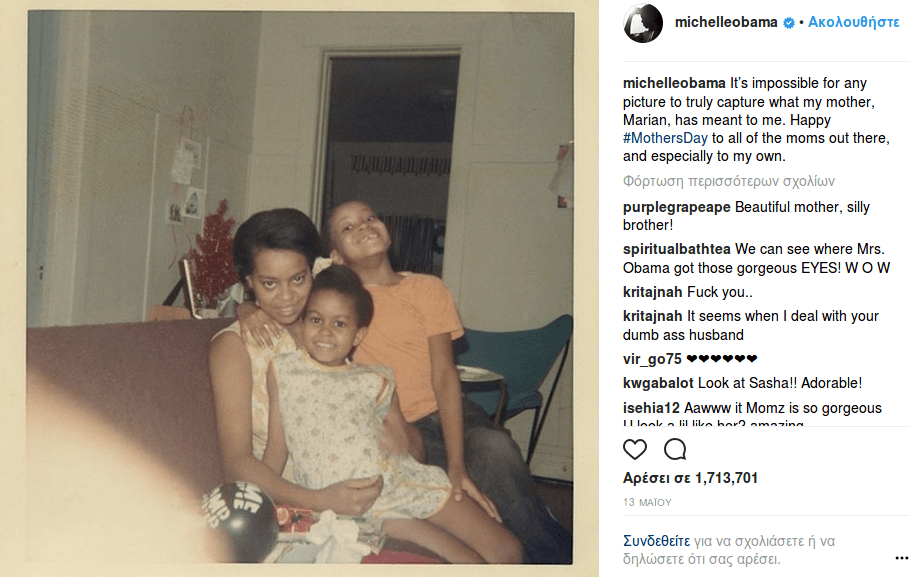Open kwgabalot commenter profile
917x577 pixels.
tap(658, 383)
